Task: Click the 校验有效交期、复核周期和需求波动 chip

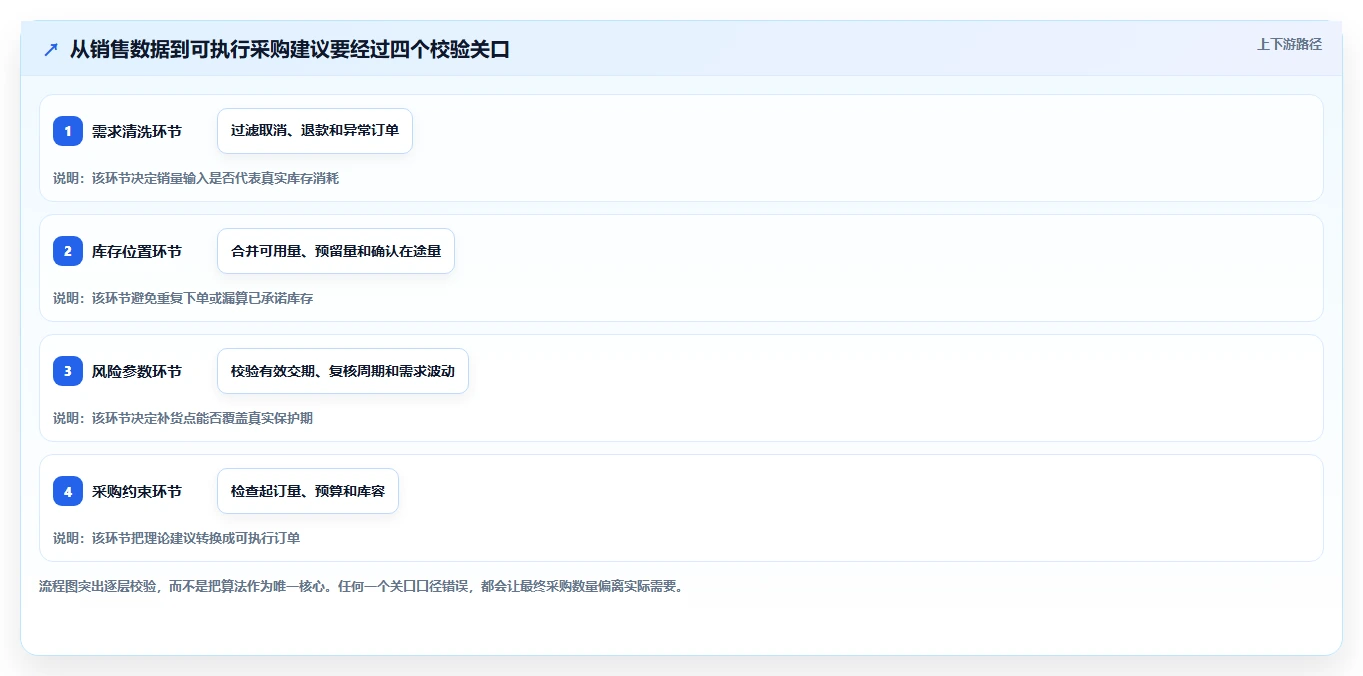Action: coord(343,371)
